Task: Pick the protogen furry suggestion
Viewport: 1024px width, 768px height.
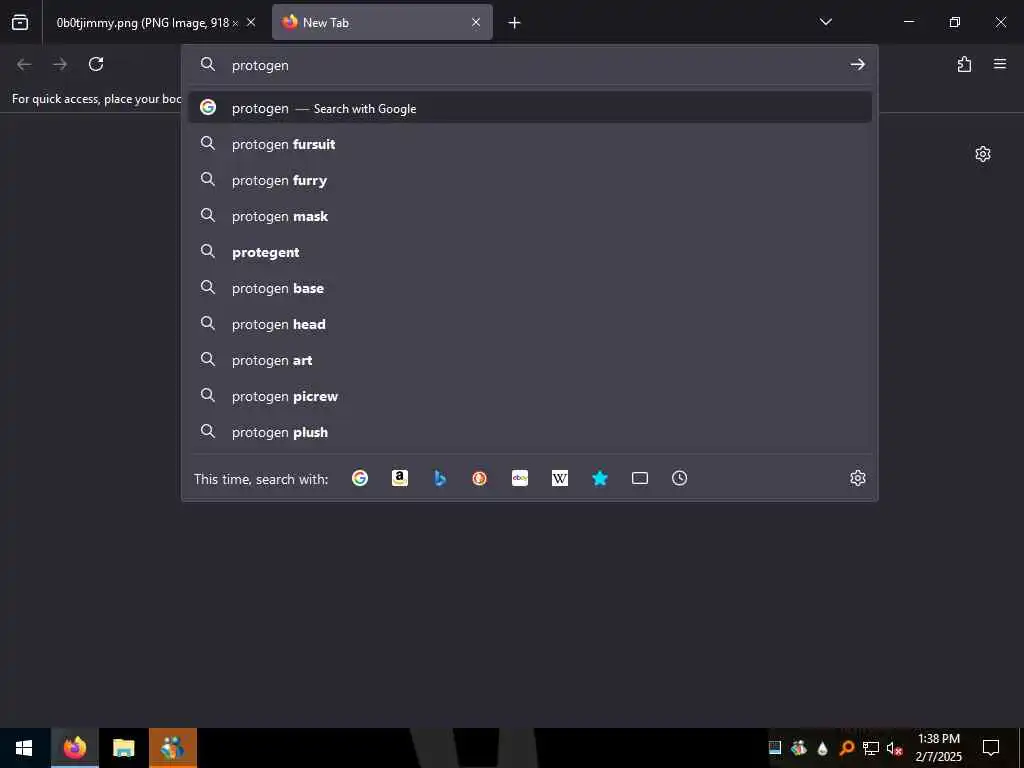Action: coord(530,180)
